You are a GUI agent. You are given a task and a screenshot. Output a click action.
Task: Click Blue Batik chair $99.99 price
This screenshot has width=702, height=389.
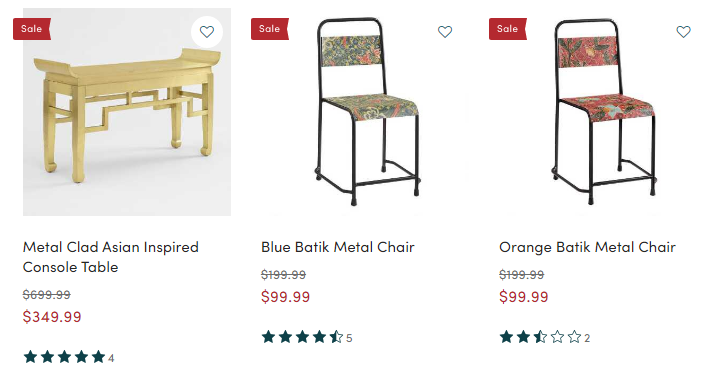point(286,297)
